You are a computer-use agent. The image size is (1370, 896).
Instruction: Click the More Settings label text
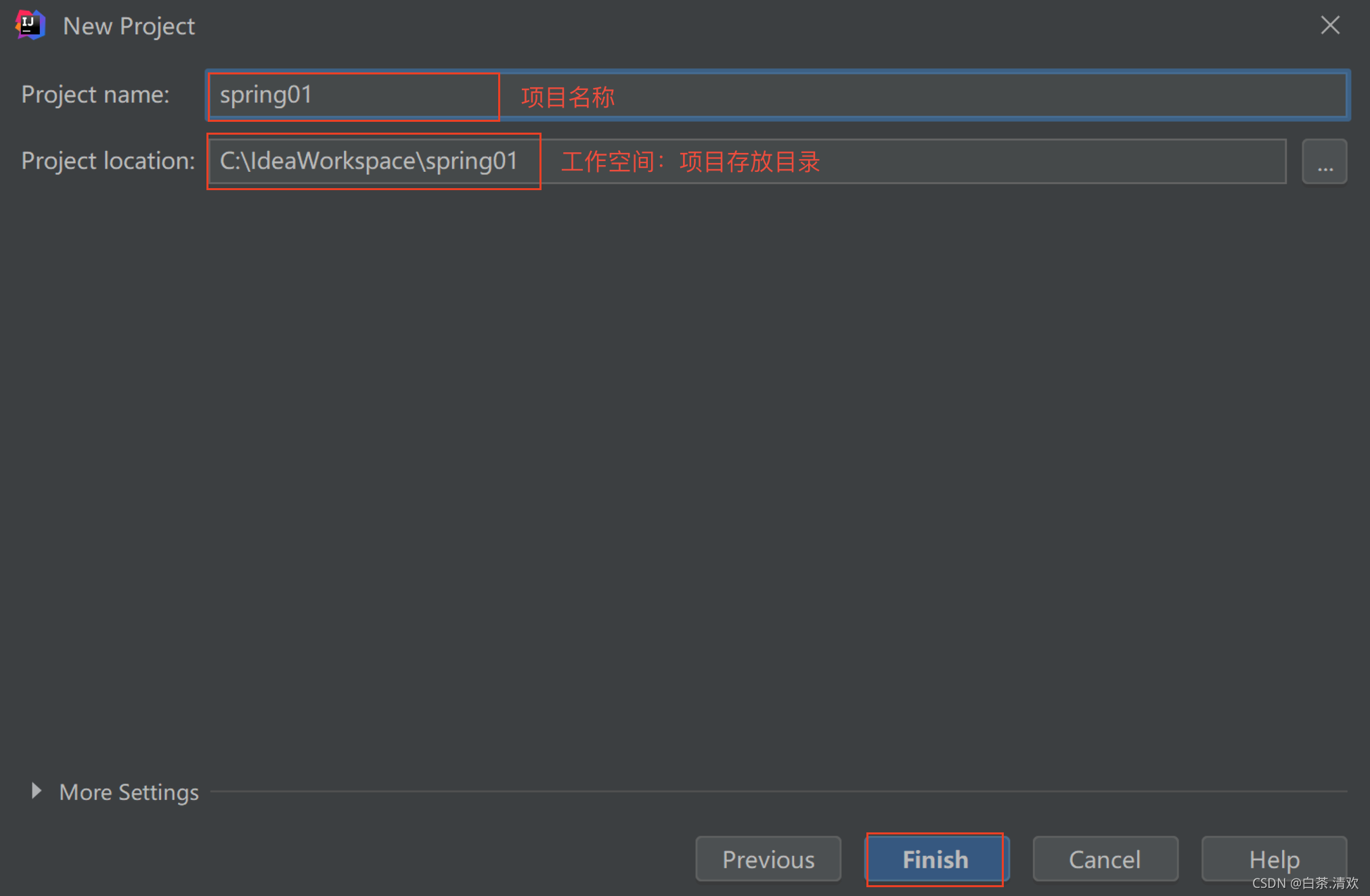pos(129,792)
